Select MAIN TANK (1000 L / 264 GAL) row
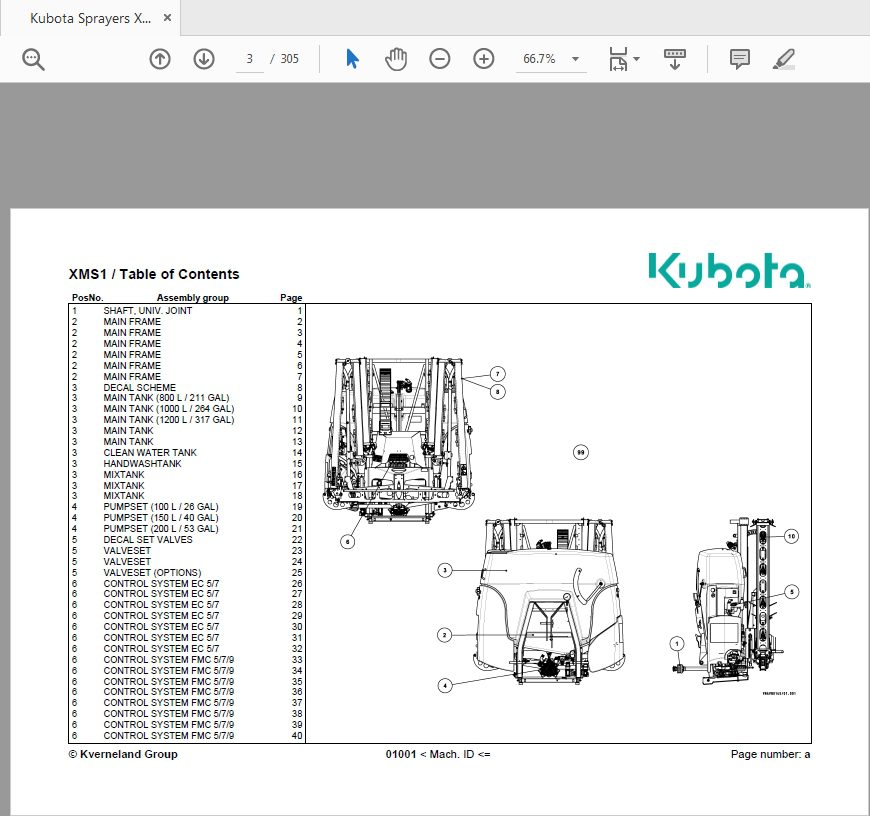Viewport: 870px width, 816px height. pos(187,409)
